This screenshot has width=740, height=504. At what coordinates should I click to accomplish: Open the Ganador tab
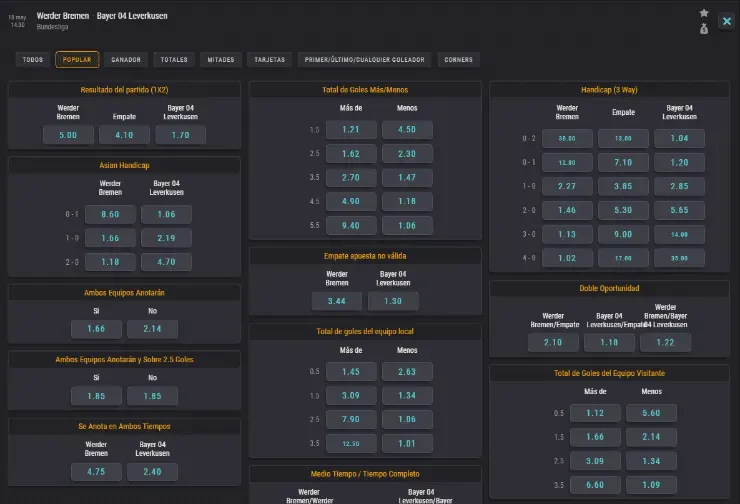tap(126, 60)
